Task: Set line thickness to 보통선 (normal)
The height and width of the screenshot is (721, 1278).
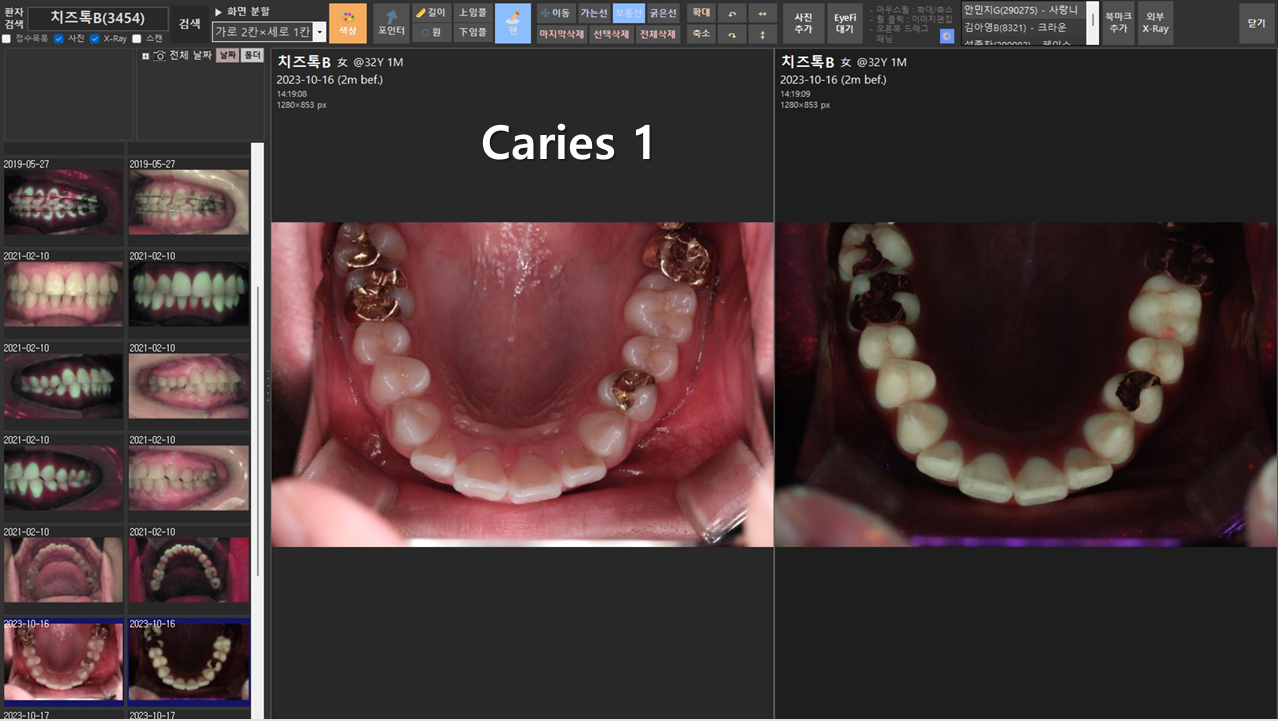Action: pyautogui.click(x=629, y=13)
